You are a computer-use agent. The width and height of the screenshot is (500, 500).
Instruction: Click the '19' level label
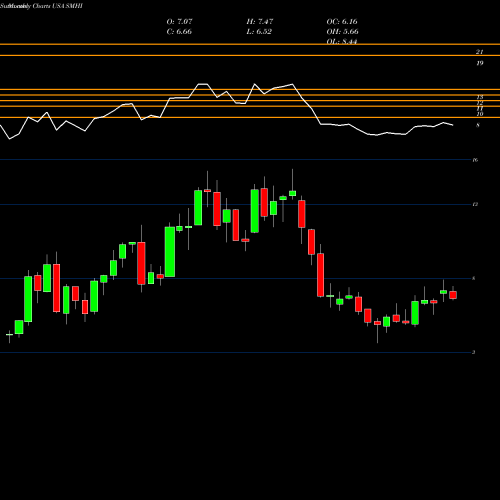(479, 63)
